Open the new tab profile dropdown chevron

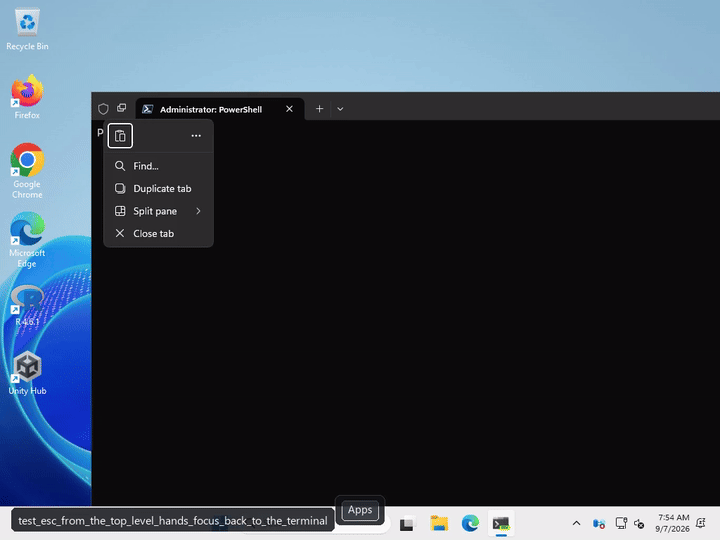340,109
